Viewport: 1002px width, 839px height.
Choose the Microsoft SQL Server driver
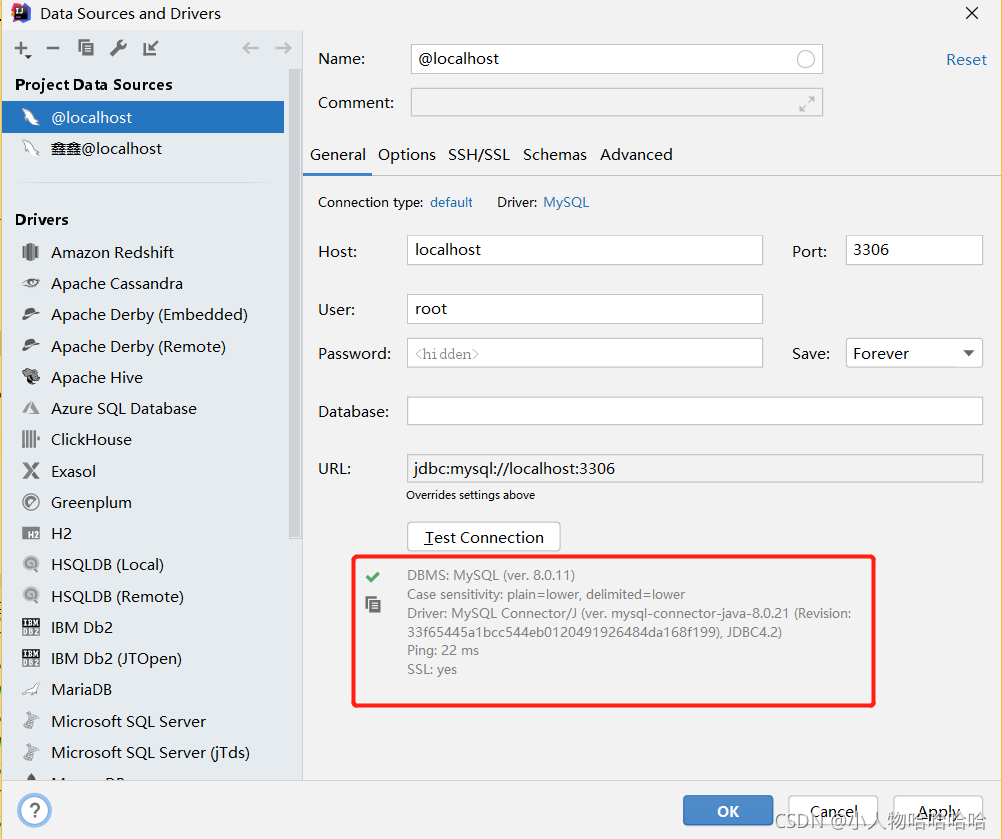(128, 721)
